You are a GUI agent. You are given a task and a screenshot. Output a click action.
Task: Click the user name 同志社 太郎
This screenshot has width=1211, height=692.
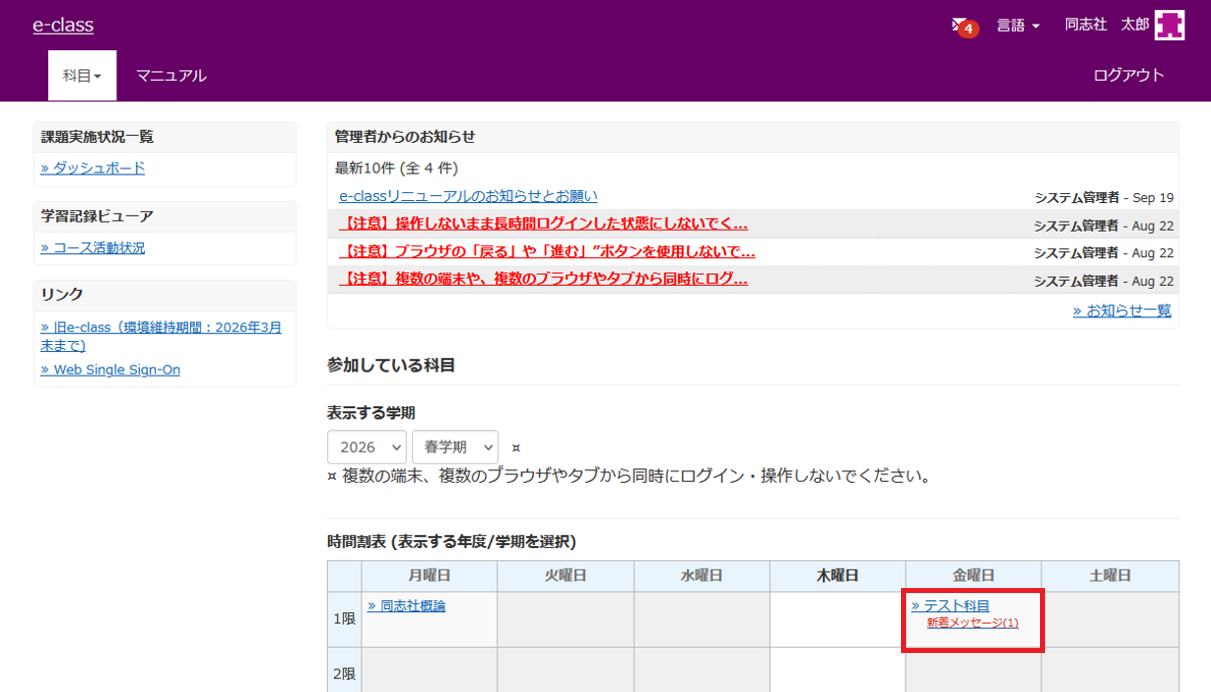click(x=1107, y=25)
